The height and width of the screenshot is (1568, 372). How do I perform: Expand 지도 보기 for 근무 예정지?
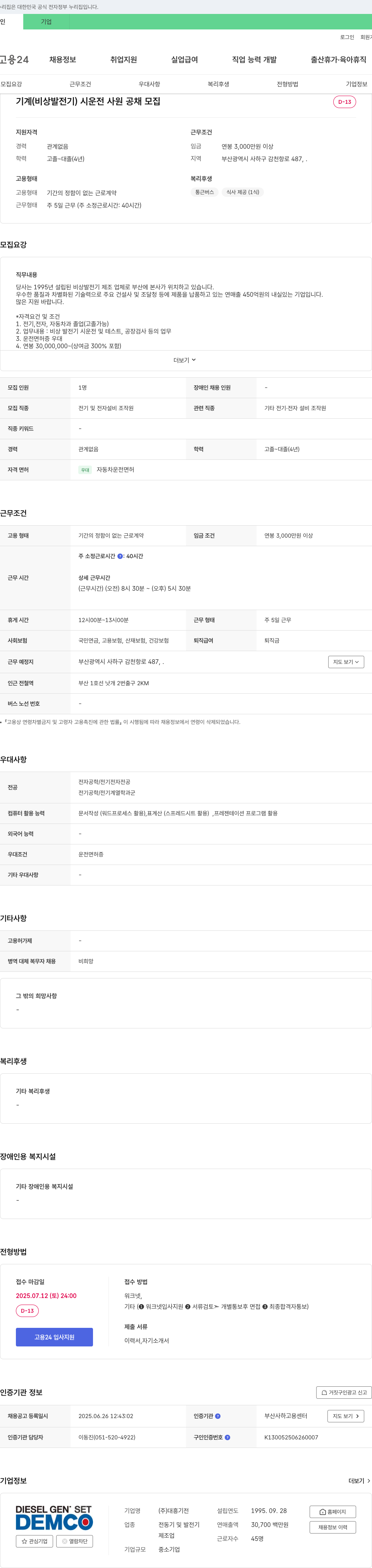(x=346, y=662)
